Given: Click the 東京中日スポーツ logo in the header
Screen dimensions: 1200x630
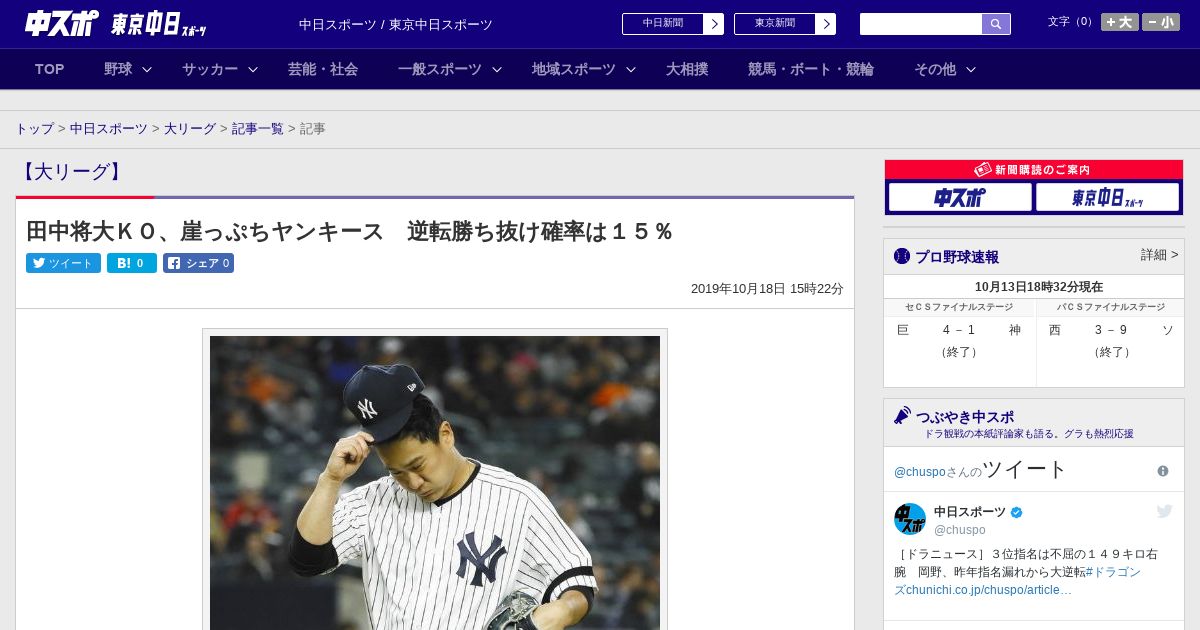Looking at the screenshot, I should [x=159, y=24].
